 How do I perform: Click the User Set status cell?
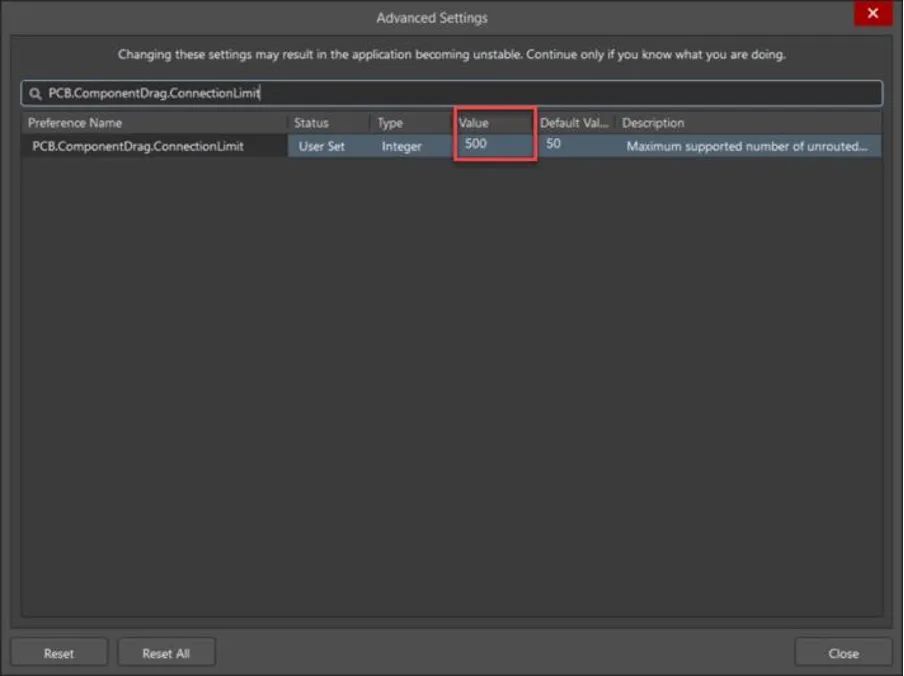pyautogui.click(x=322, y=146)
